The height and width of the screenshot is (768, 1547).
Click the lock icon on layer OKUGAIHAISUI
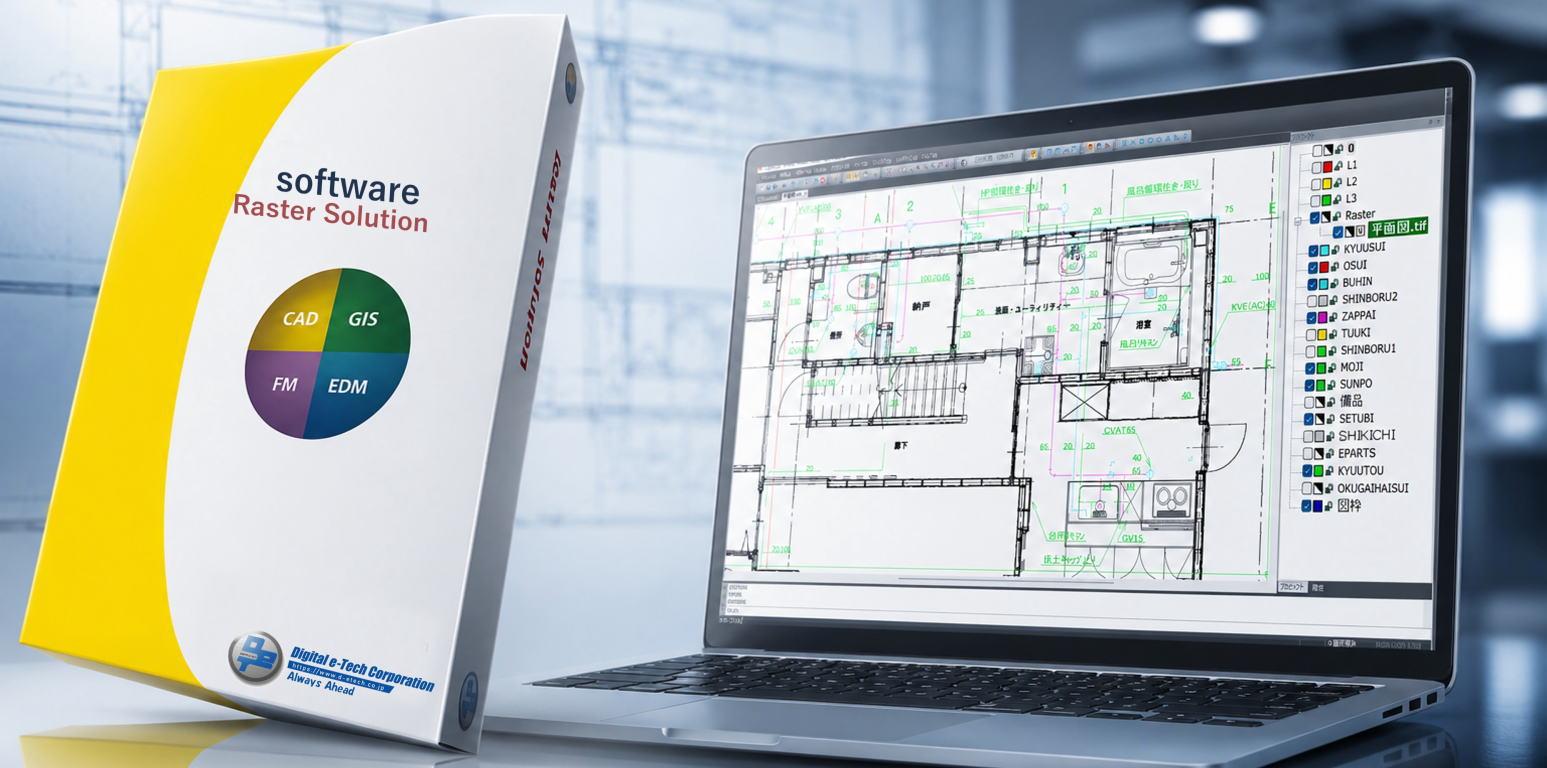click(x=1331, y=488)
